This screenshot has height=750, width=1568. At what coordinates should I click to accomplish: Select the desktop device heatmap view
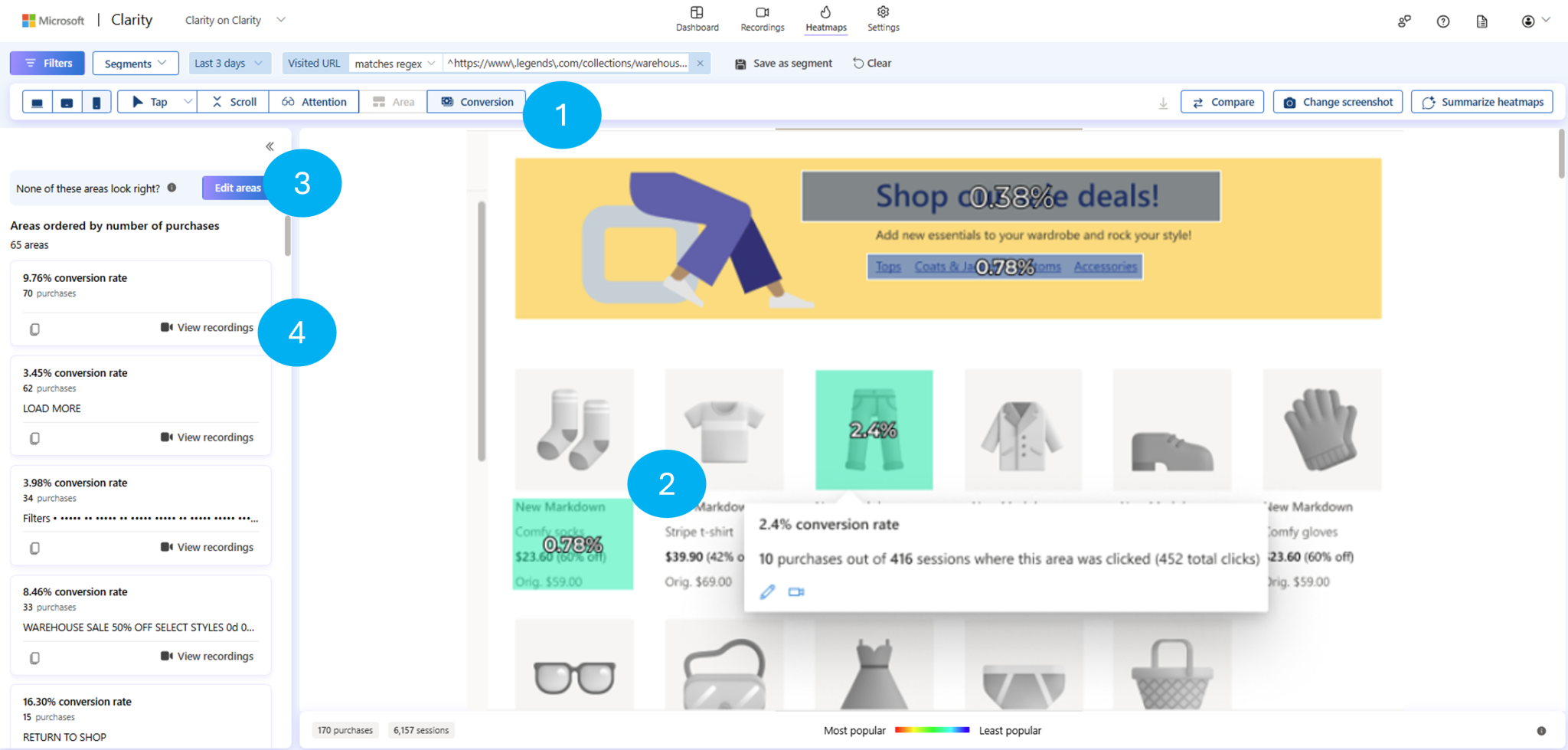(x=35, y=101)
